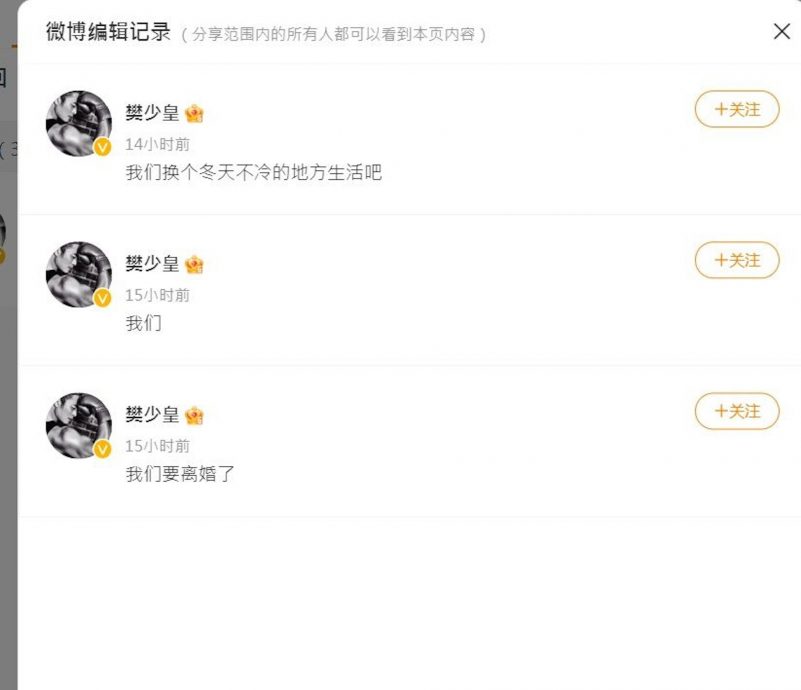Follow 樊少皇 using the top +关注 button

coord(737,111)
